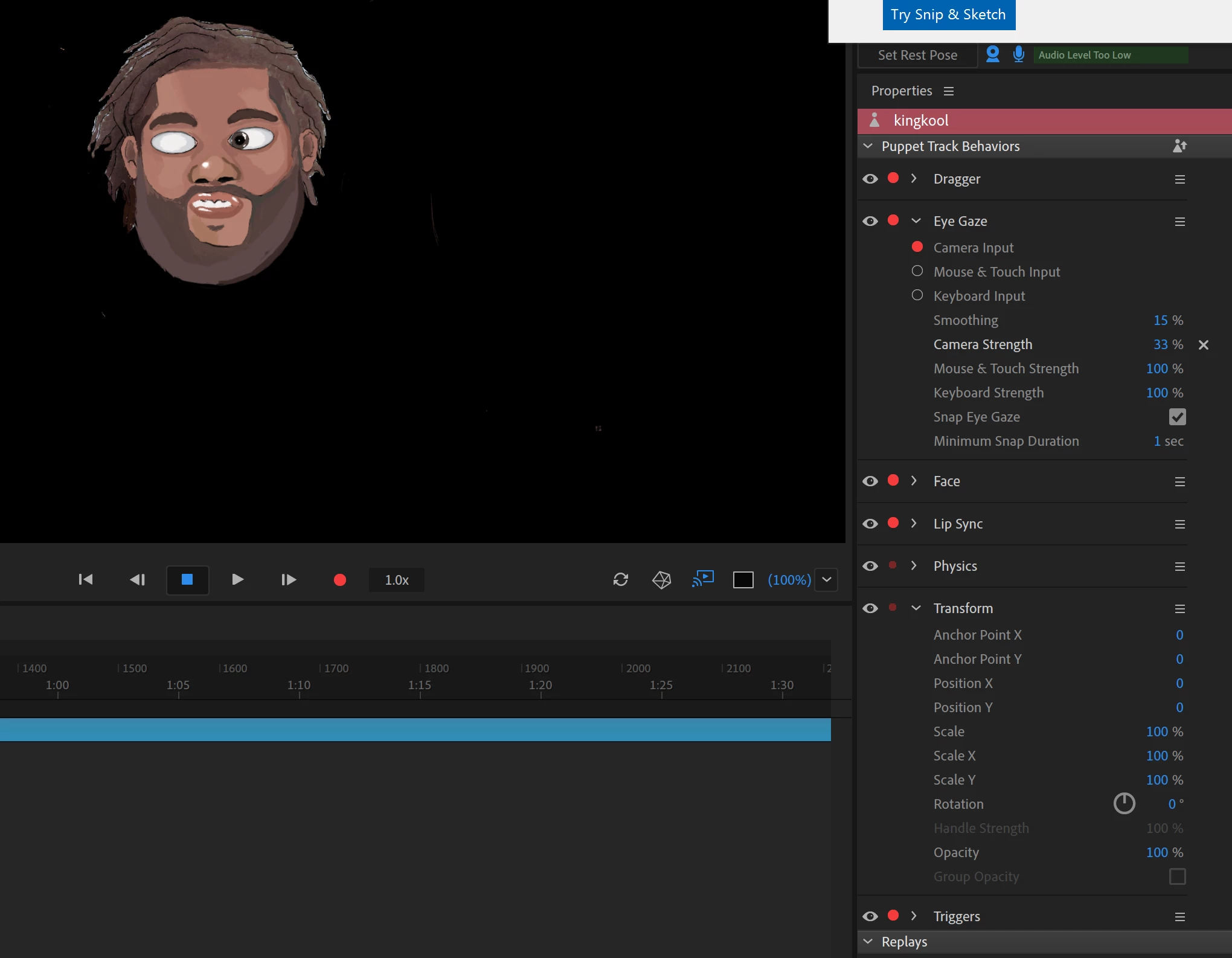Click the camera input face icon
This screenshot has width=1232, height=958.
992,54
